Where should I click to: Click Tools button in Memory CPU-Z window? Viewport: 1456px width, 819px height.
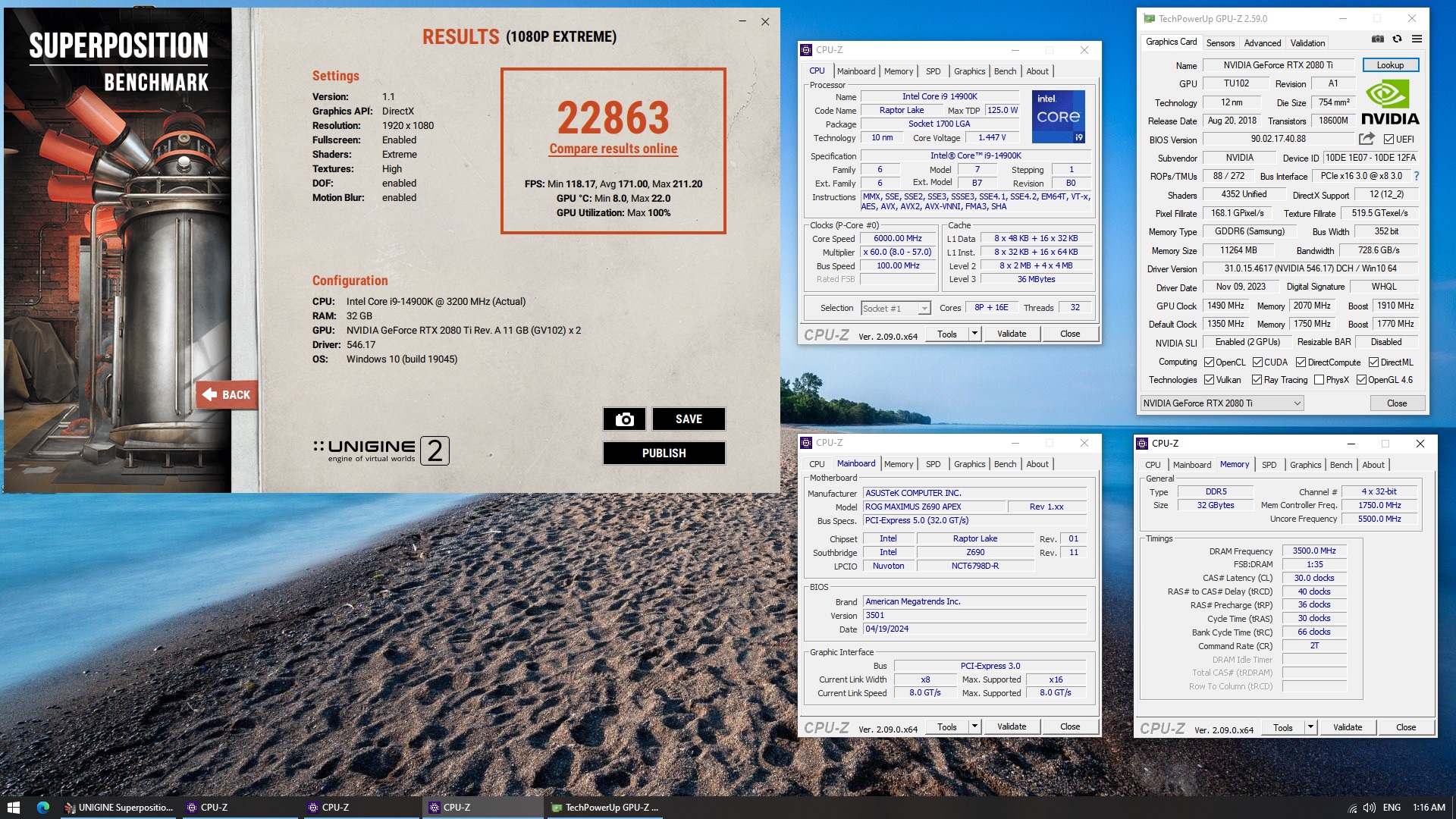click(1283, 727)
